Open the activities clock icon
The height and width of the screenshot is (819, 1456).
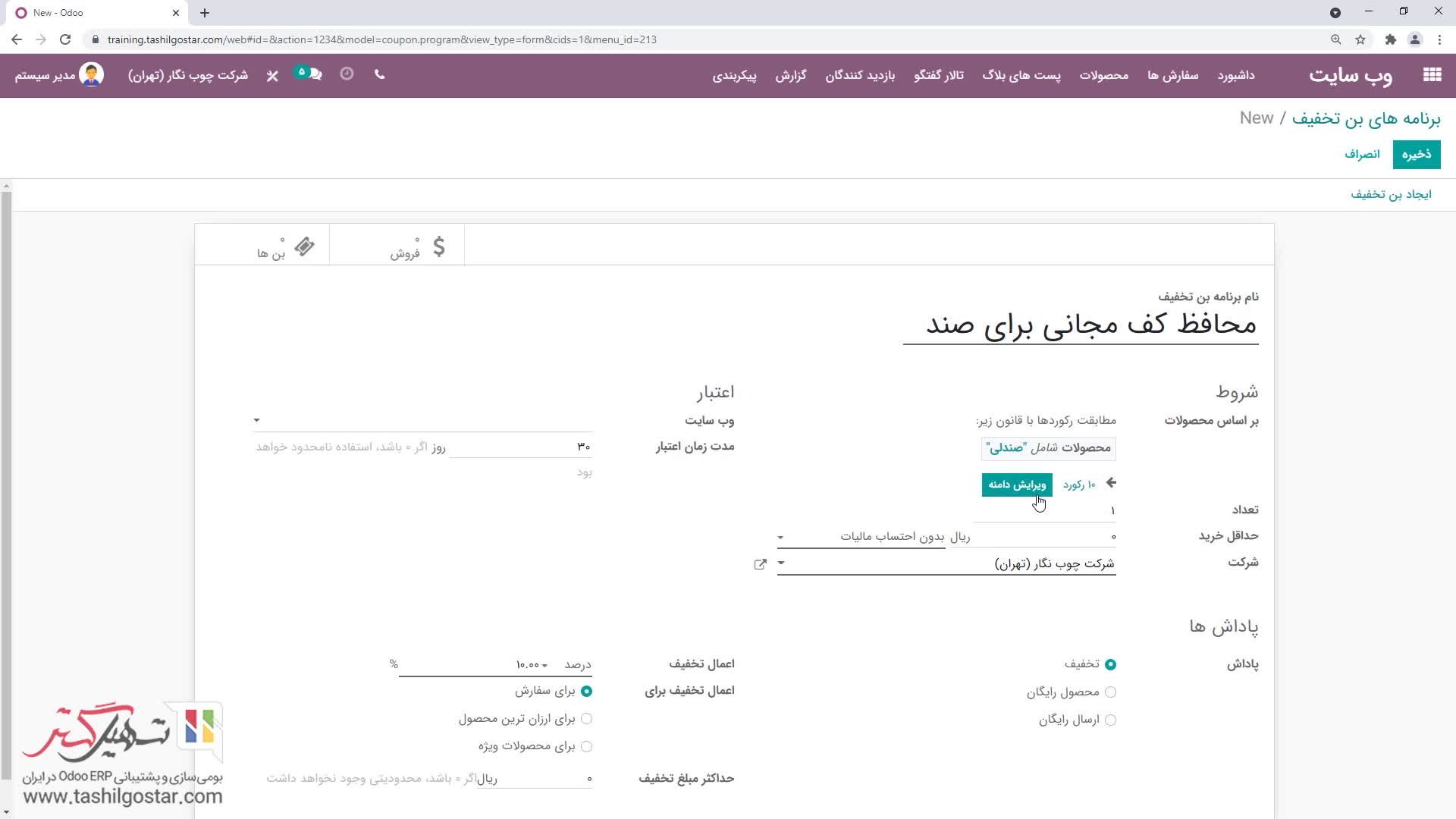point(347,74)
